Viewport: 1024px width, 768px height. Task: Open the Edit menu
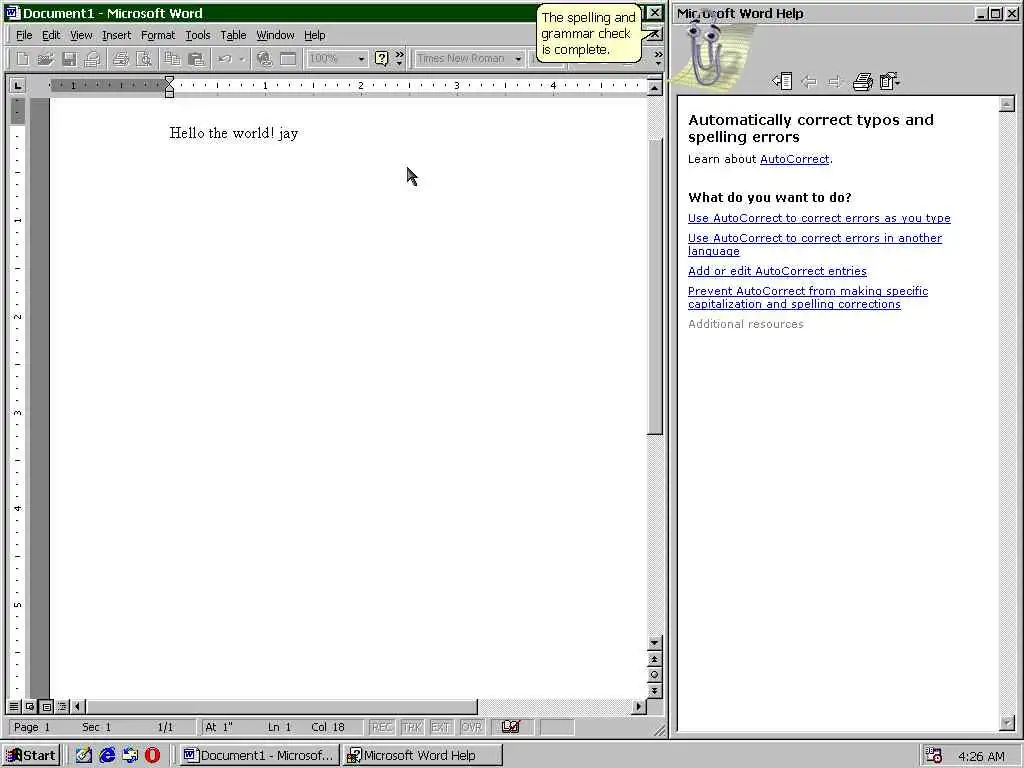51,35
